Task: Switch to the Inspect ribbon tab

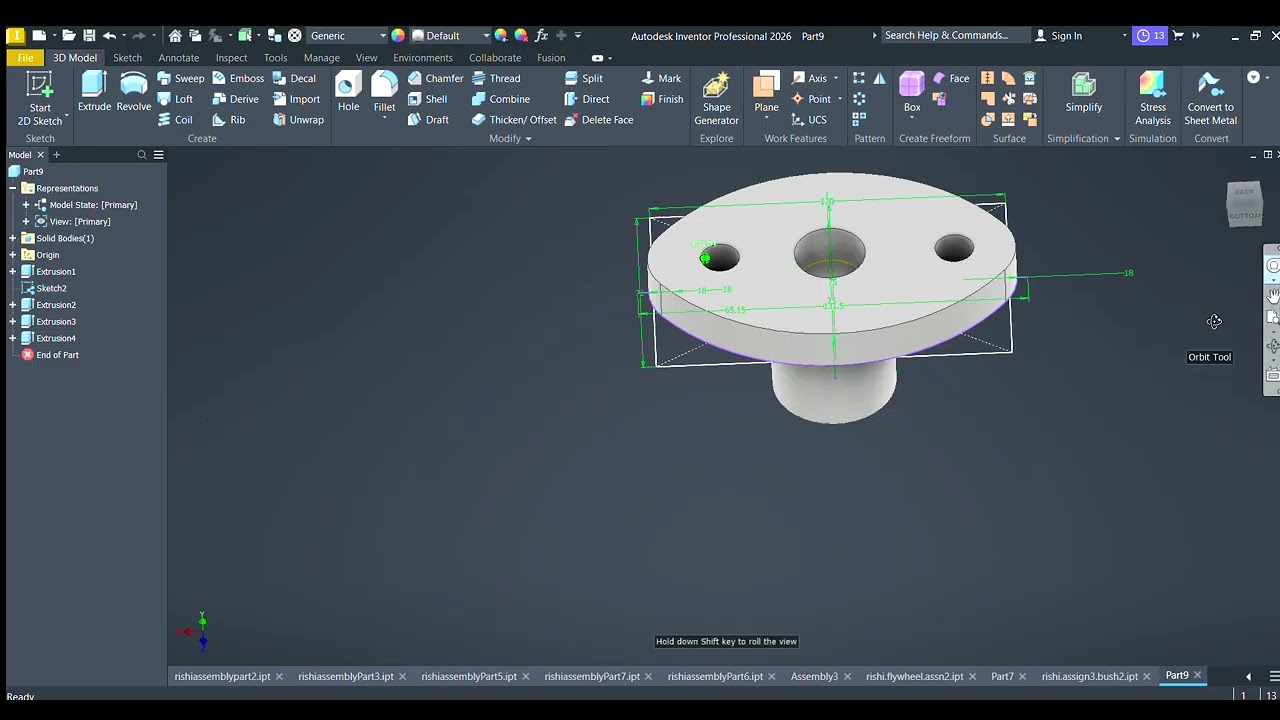Action: click(x=231, y=57)
